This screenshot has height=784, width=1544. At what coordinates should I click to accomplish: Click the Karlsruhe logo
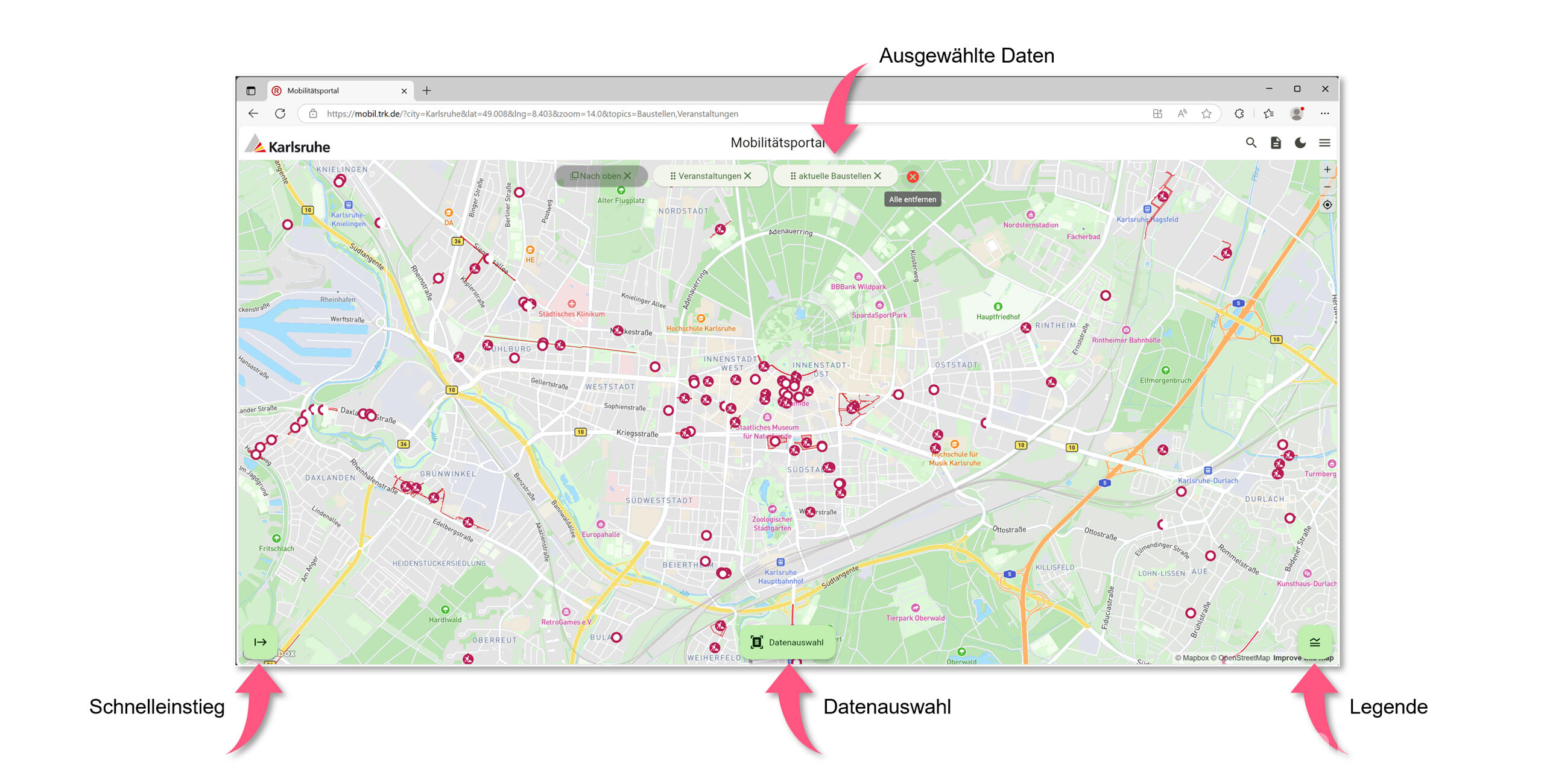[288, 145]
